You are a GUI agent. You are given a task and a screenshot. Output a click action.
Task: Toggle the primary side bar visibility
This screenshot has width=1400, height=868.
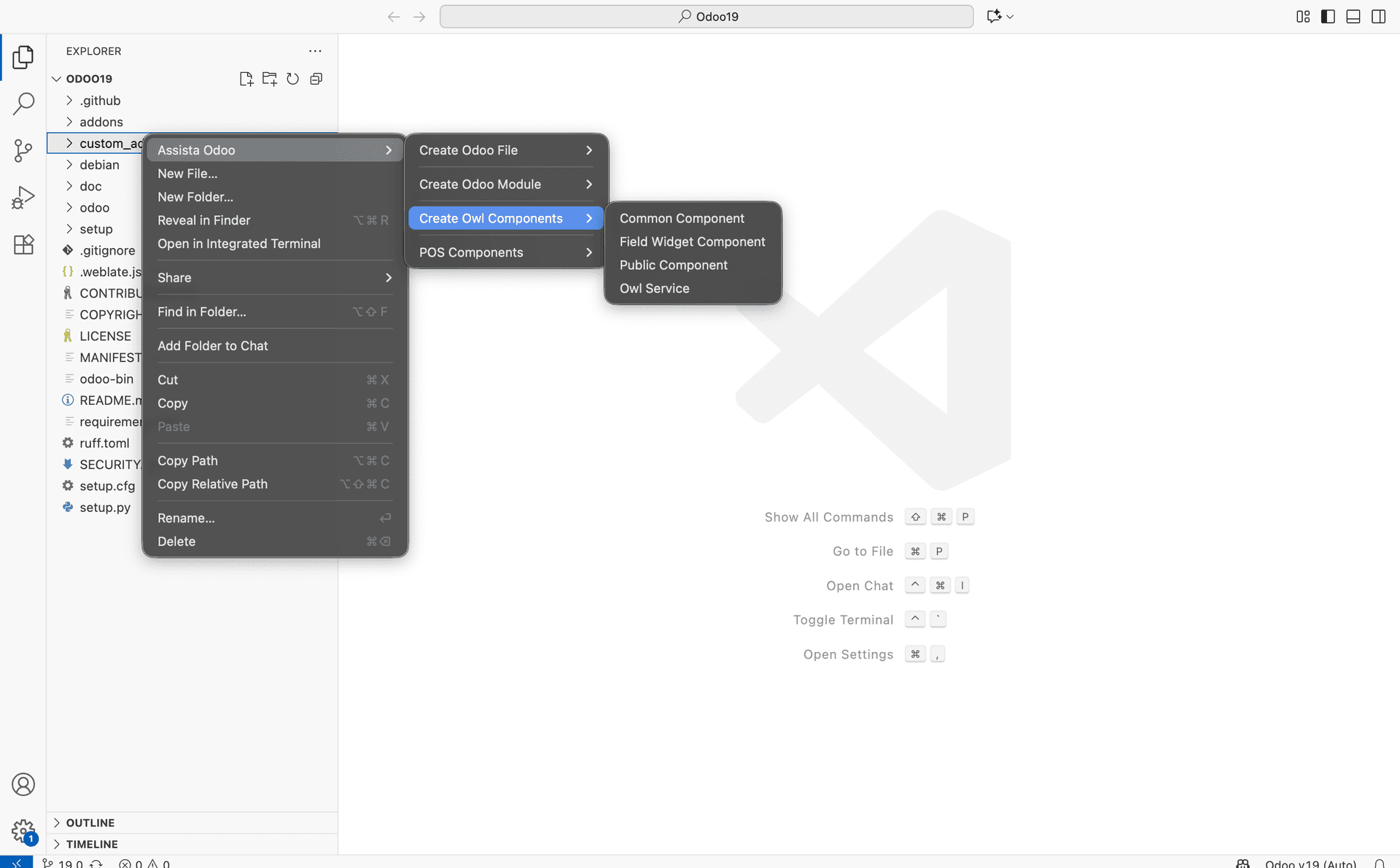(1328, 16)
